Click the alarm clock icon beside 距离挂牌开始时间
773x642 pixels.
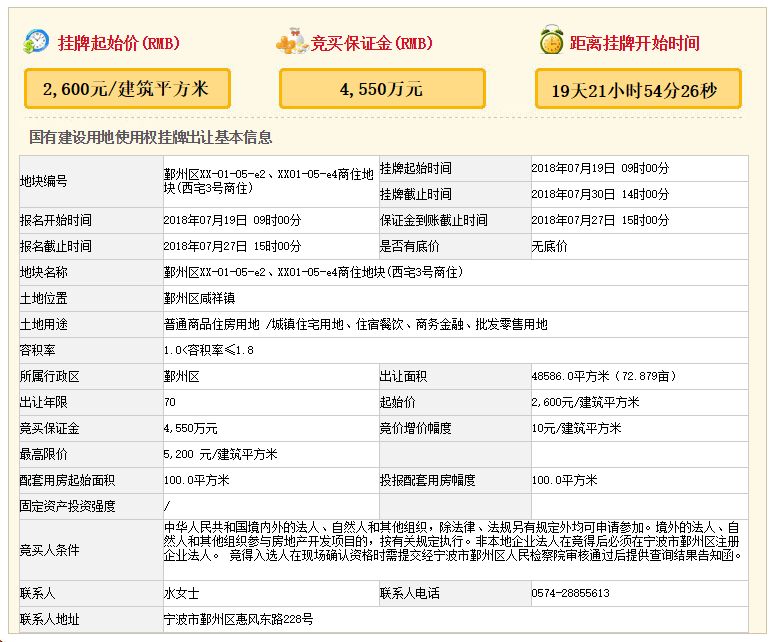coord(552,40)
